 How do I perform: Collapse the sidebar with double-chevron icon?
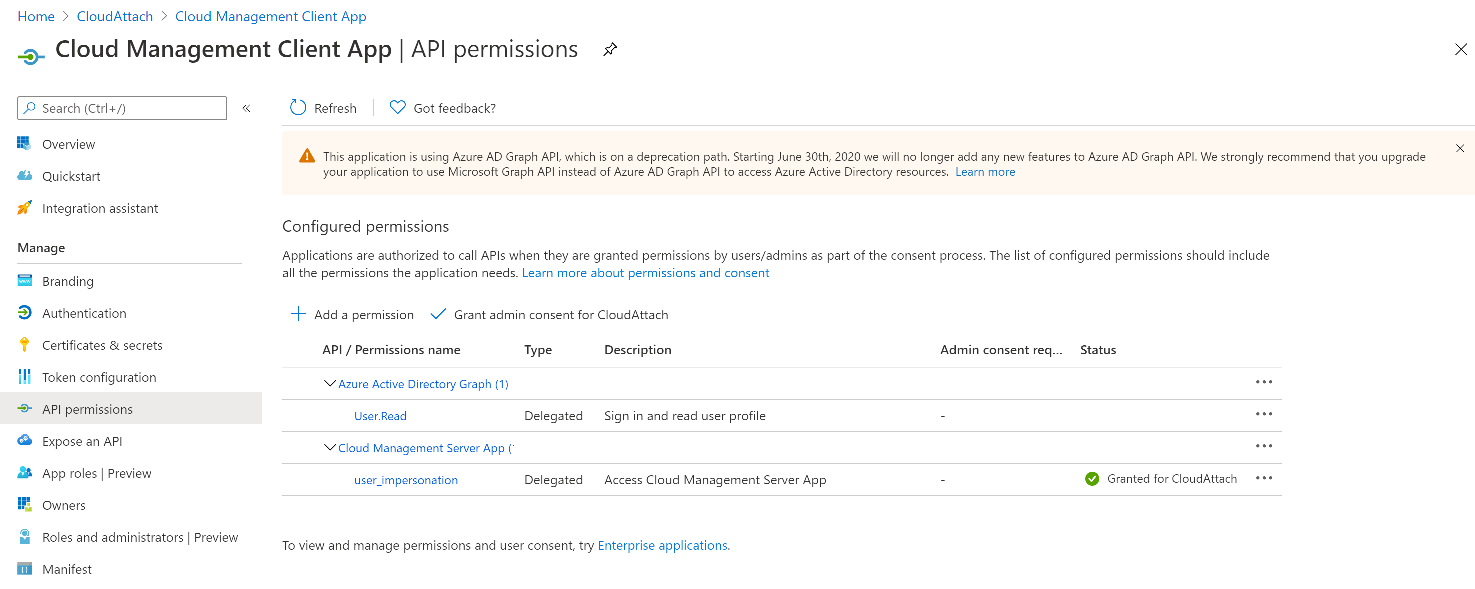[246, 108]
